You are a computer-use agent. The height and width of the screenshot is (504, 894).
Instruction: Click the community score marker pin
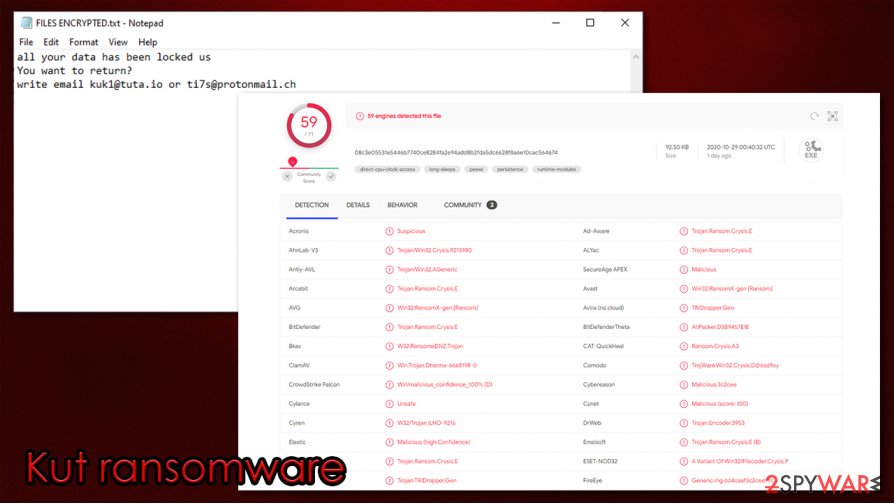tap(292, 162)
